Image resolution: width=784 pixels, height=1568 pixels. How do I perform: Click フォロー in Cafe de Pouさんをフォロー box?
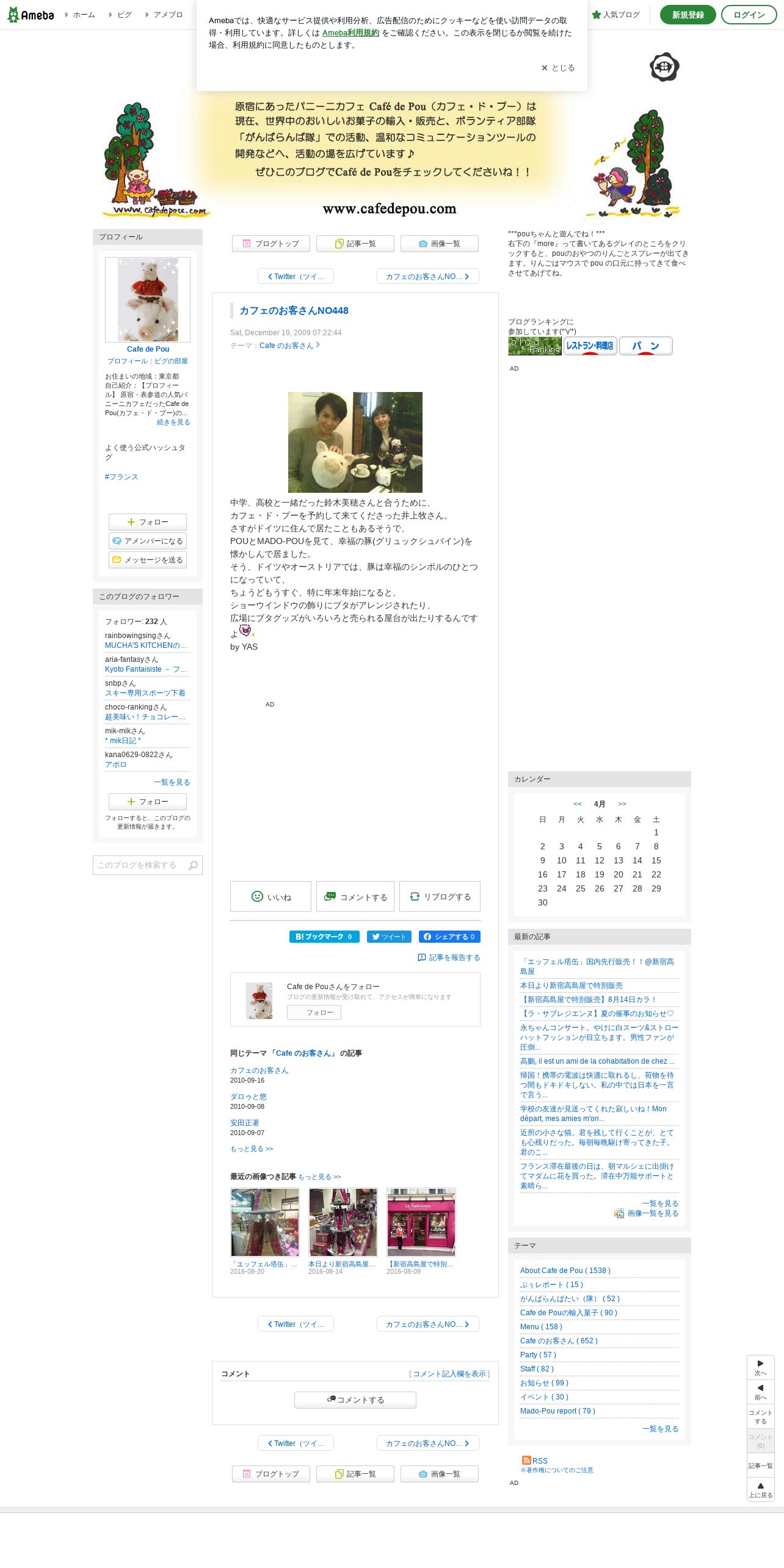(x=314, y=1012)
